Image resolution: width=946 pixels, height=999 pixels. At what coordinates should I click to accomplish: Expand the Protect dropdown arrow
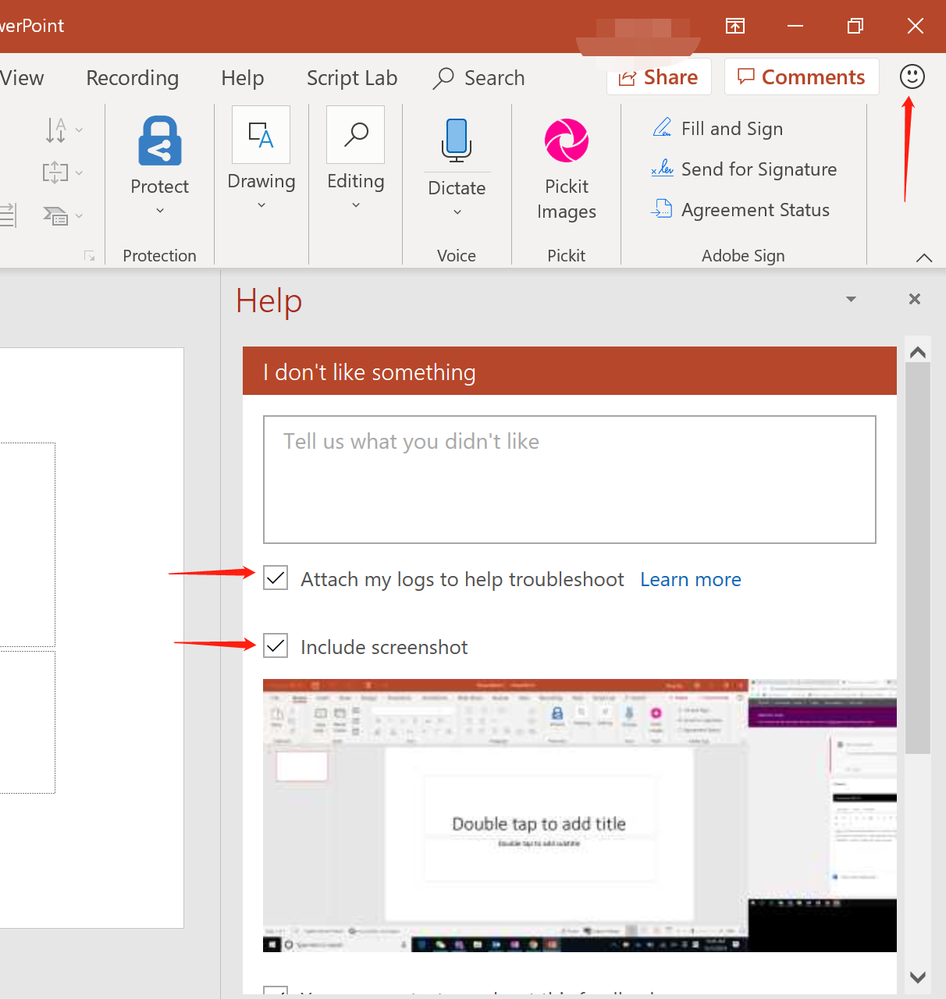coord(160,210)
